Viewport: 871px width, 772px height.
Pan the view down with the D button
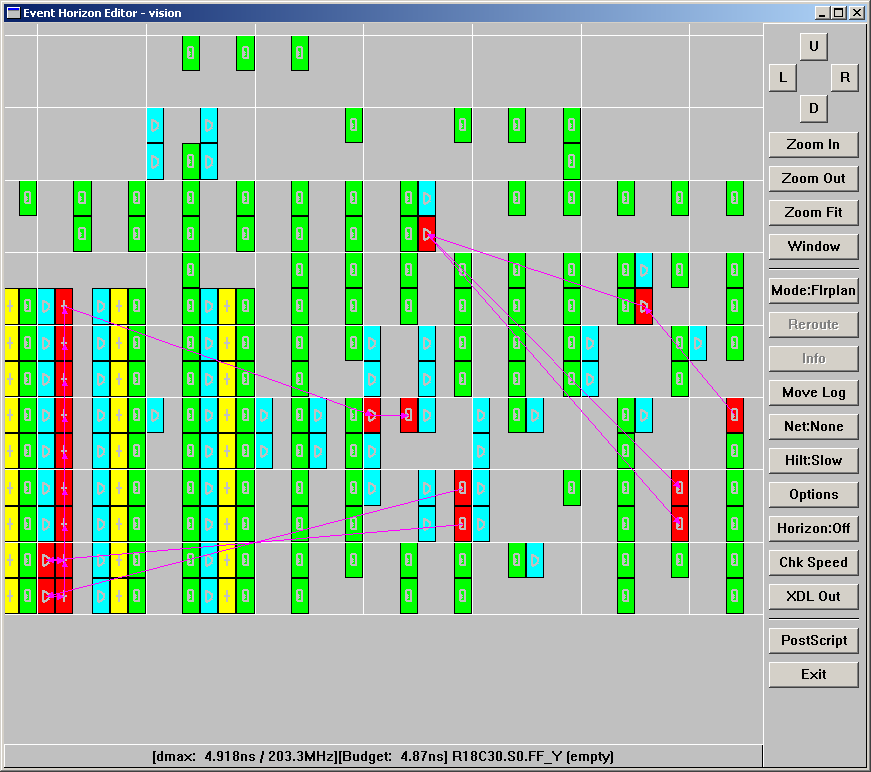click(x=813, y=108)
